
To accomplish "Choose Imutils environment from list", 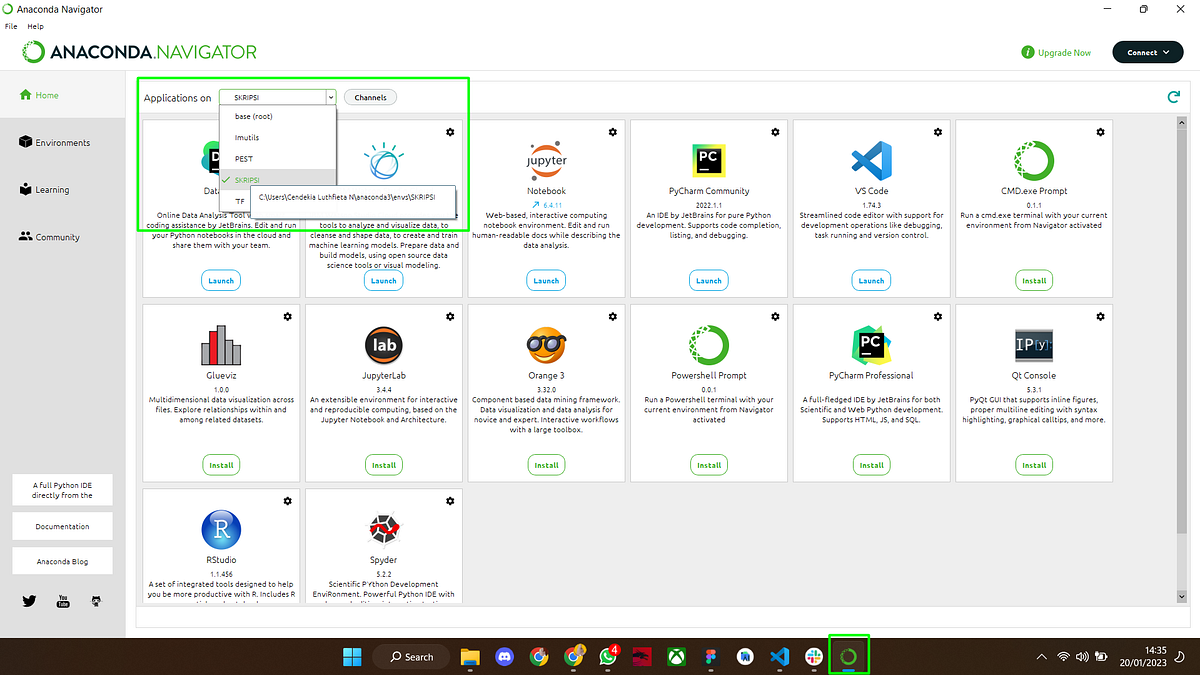I will [x=278, y=137].
